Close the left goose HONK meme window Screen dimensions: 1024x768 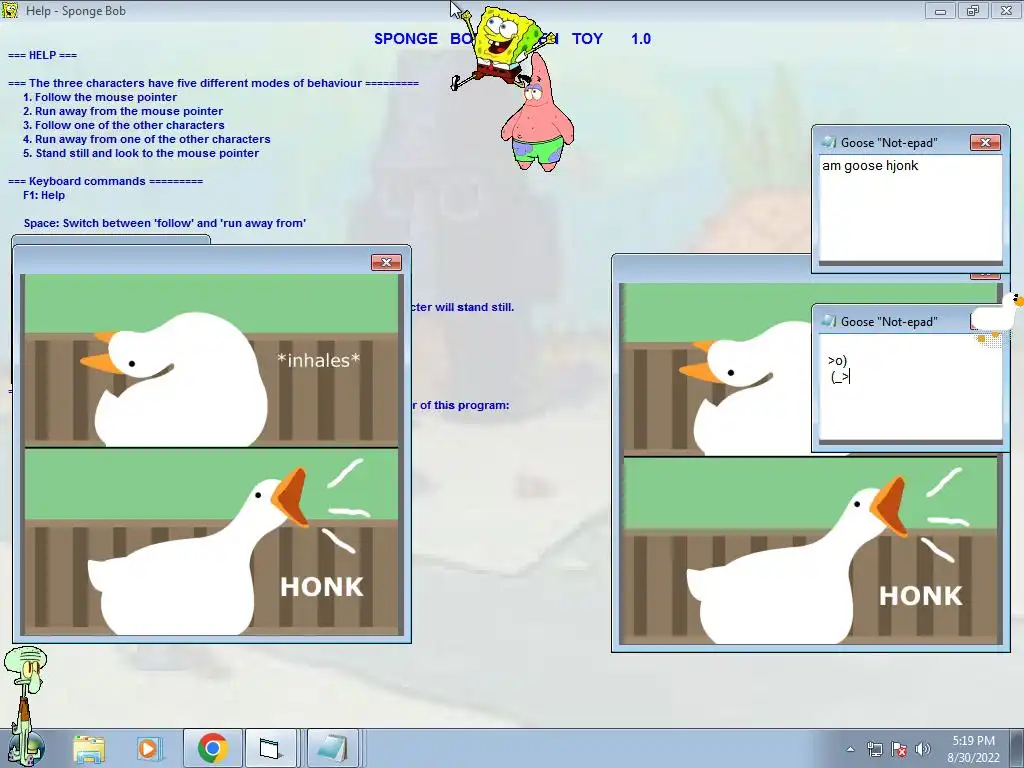click(x=386, y=263)
